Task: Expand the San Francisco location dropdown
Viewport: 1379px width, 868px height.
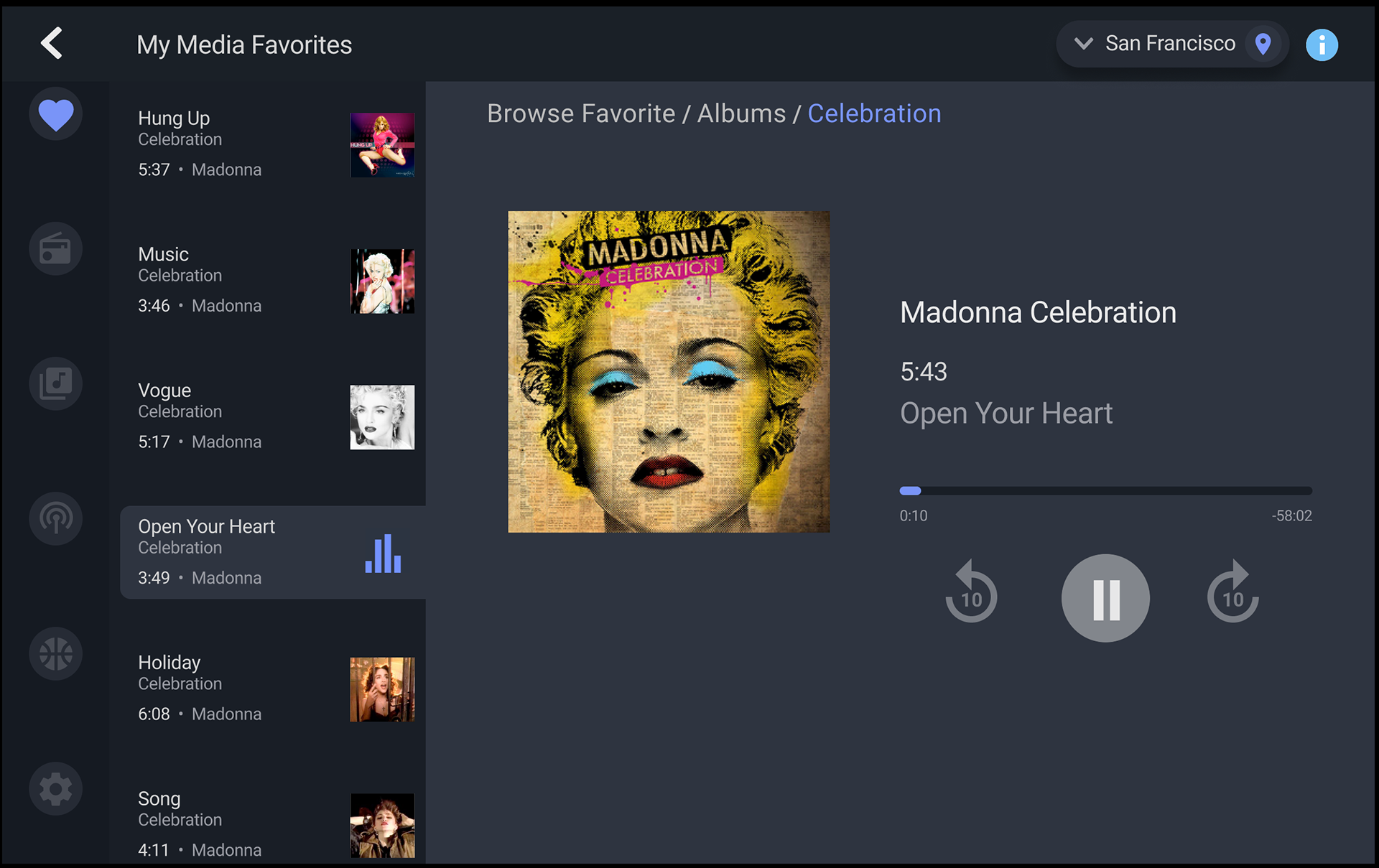Action: click(x=1084, y=44)
